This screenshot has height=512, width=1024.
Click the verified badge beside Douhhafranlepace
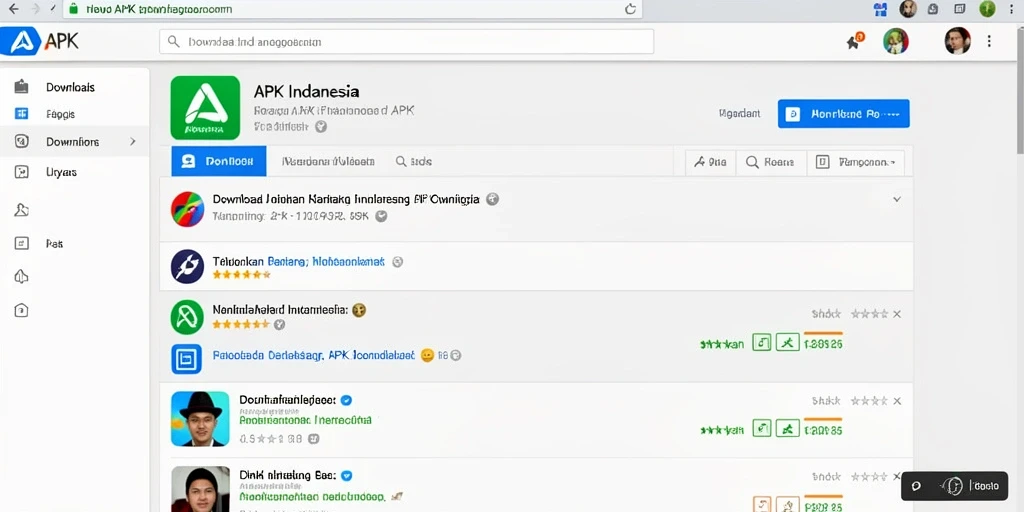pyautogui.click(x=347, y=400)
